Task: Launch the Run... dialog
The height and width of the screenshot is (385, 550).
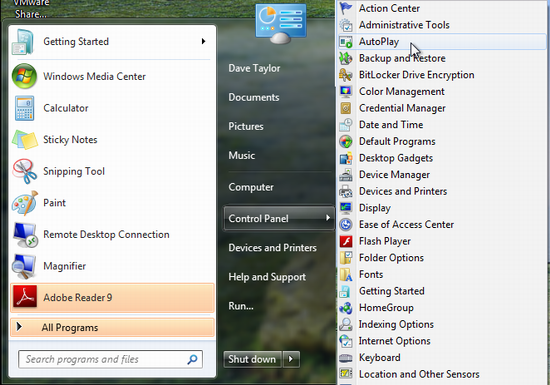Action: click(241, 306)
